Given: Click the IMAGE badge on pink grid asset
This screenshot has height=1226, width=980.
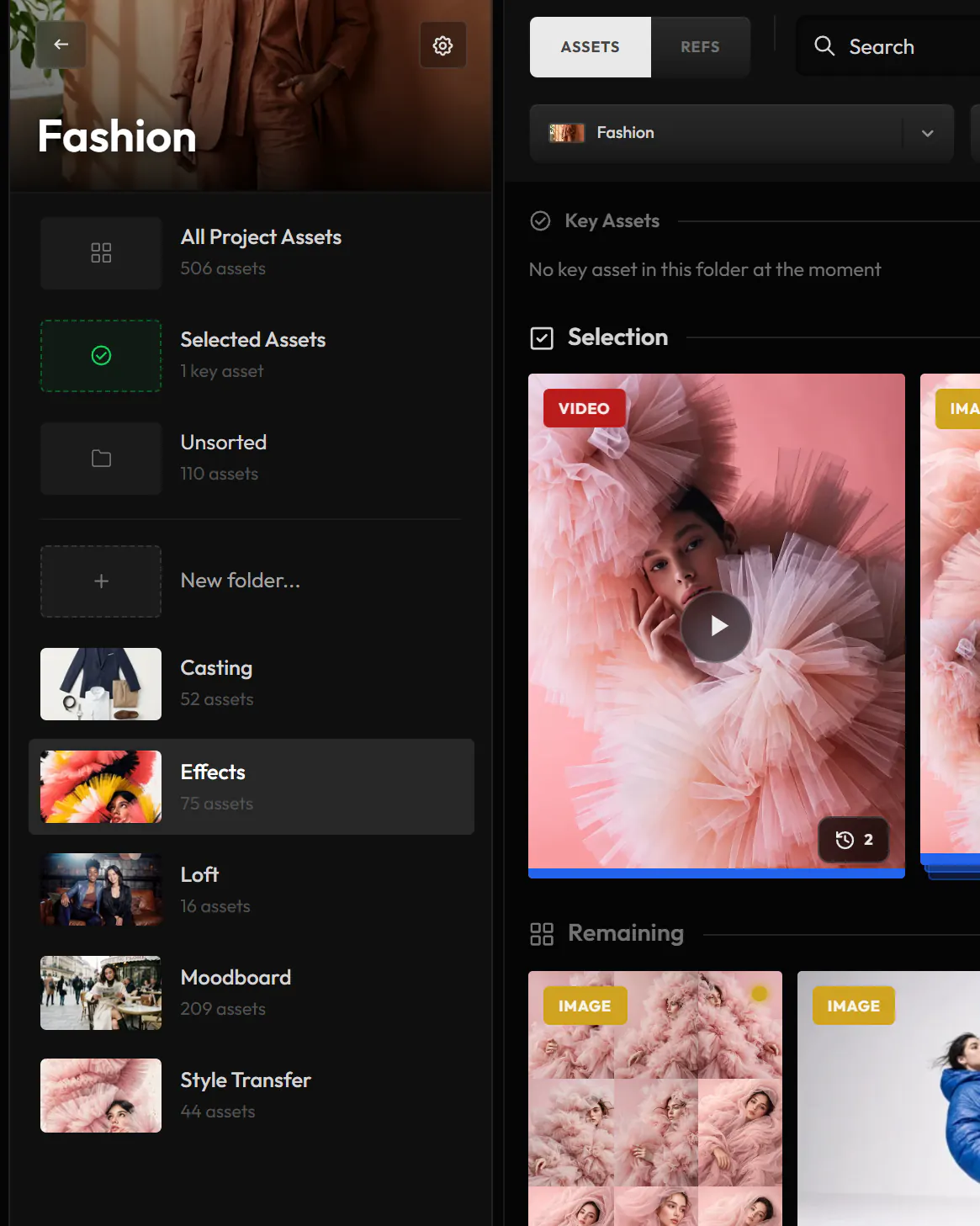Looking at the screenshot, I should click(x=585, y=1006).
